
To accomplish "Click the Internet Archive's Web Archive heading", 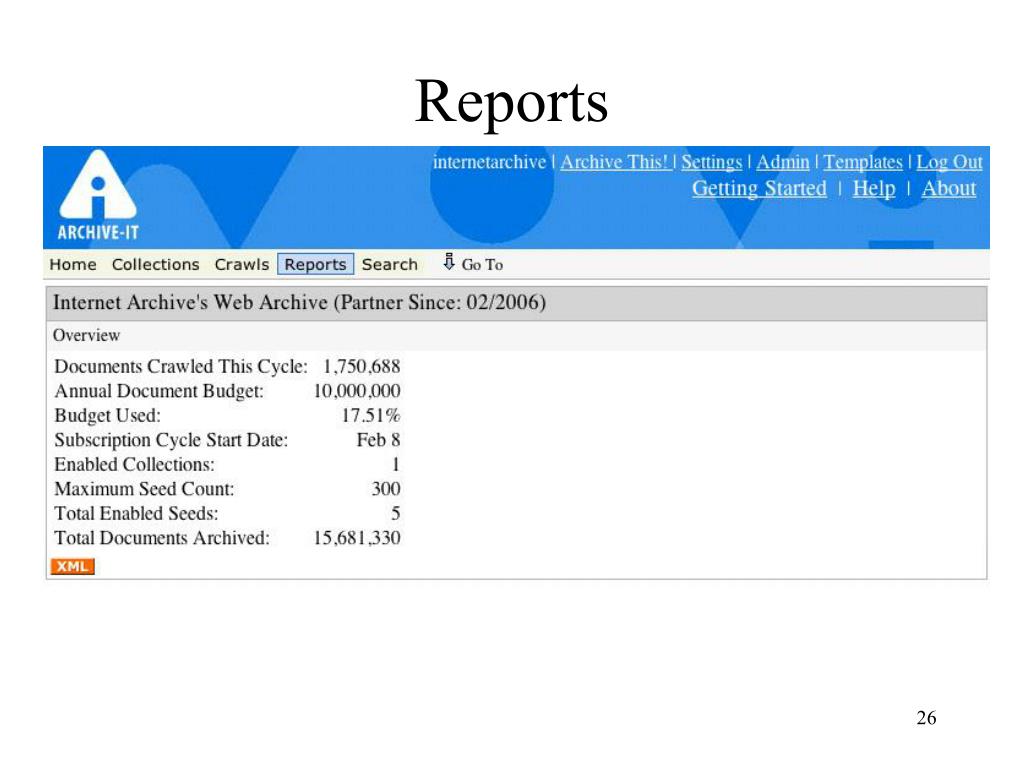I will point(299,302).
